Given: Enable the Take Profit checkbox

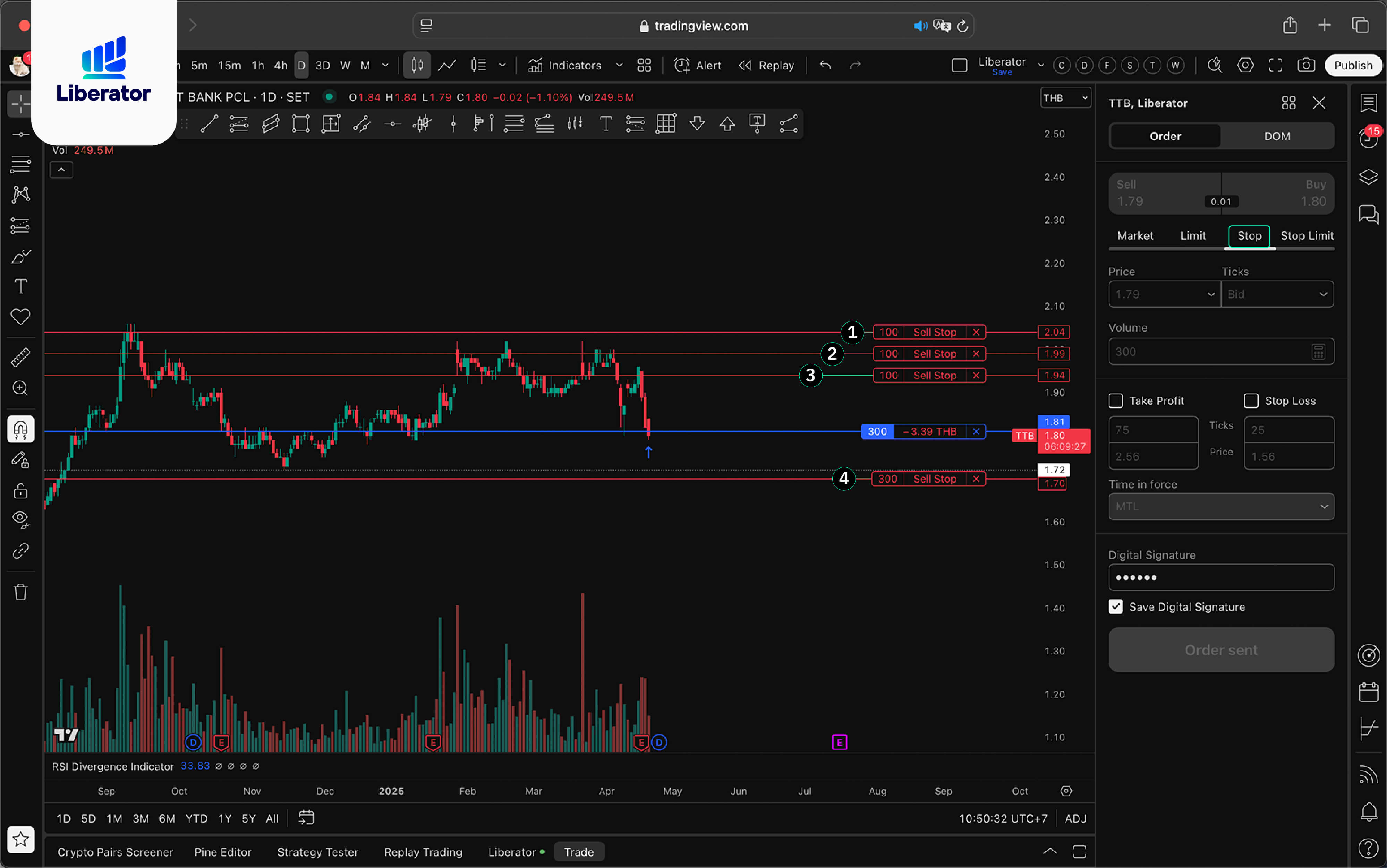Looking at the screenshot, I should pyautogui.click(x=1115, y=401).
